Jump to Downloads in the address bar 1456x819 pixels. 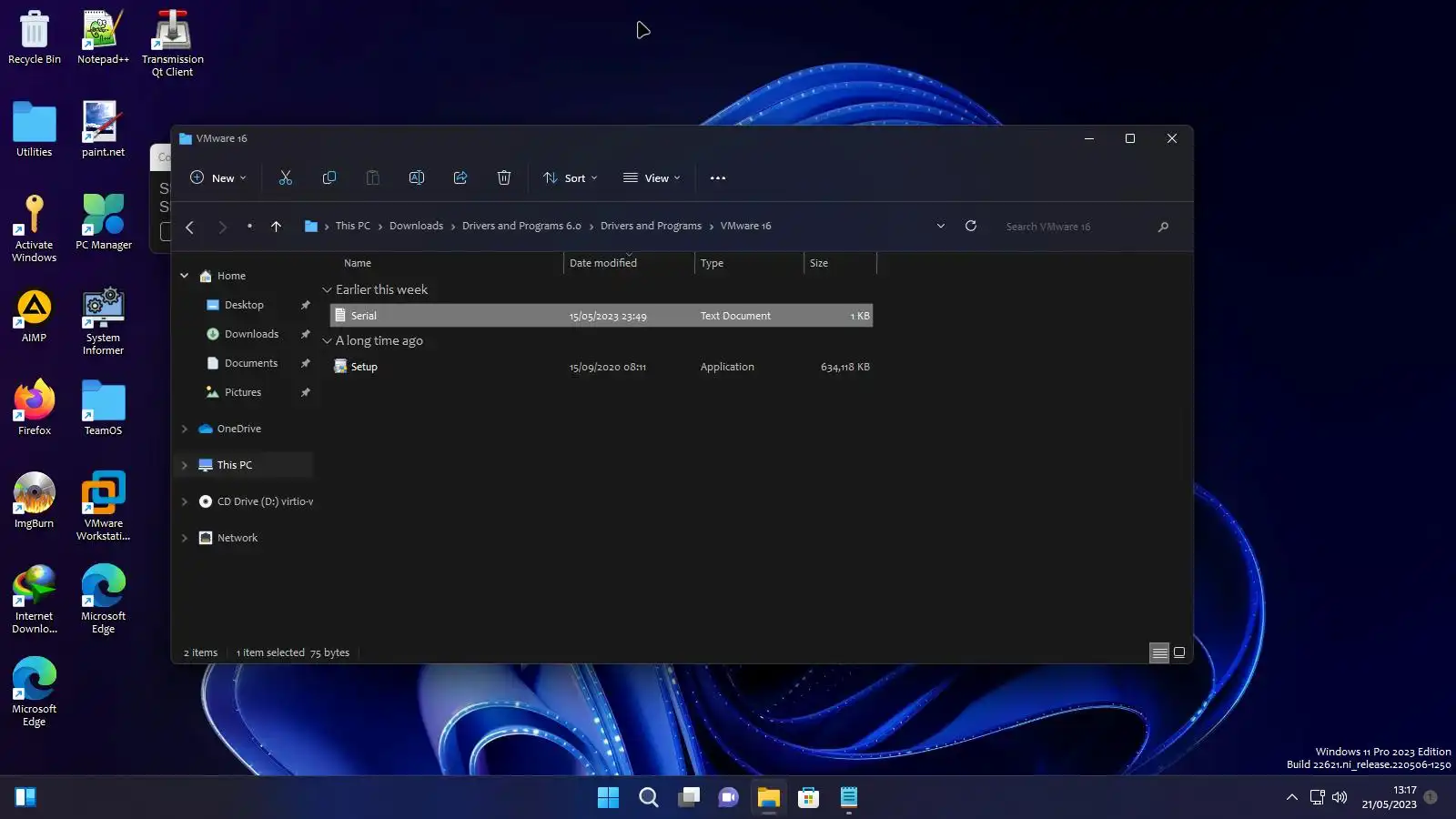(x=416, y=227)
